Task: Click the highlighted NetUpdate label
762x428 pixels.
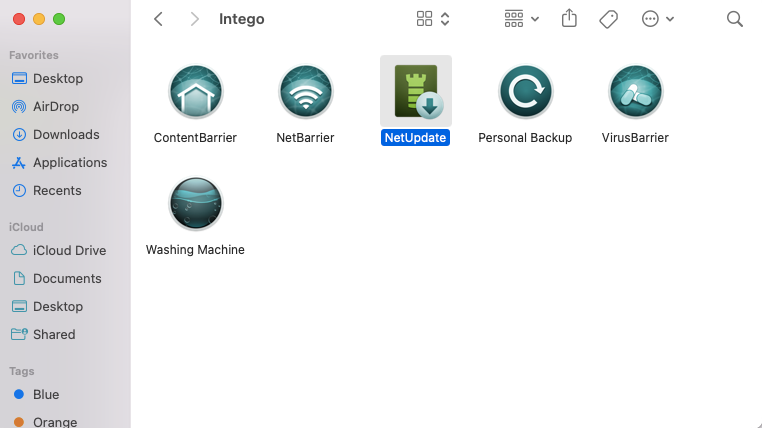Action: [416, 137]
